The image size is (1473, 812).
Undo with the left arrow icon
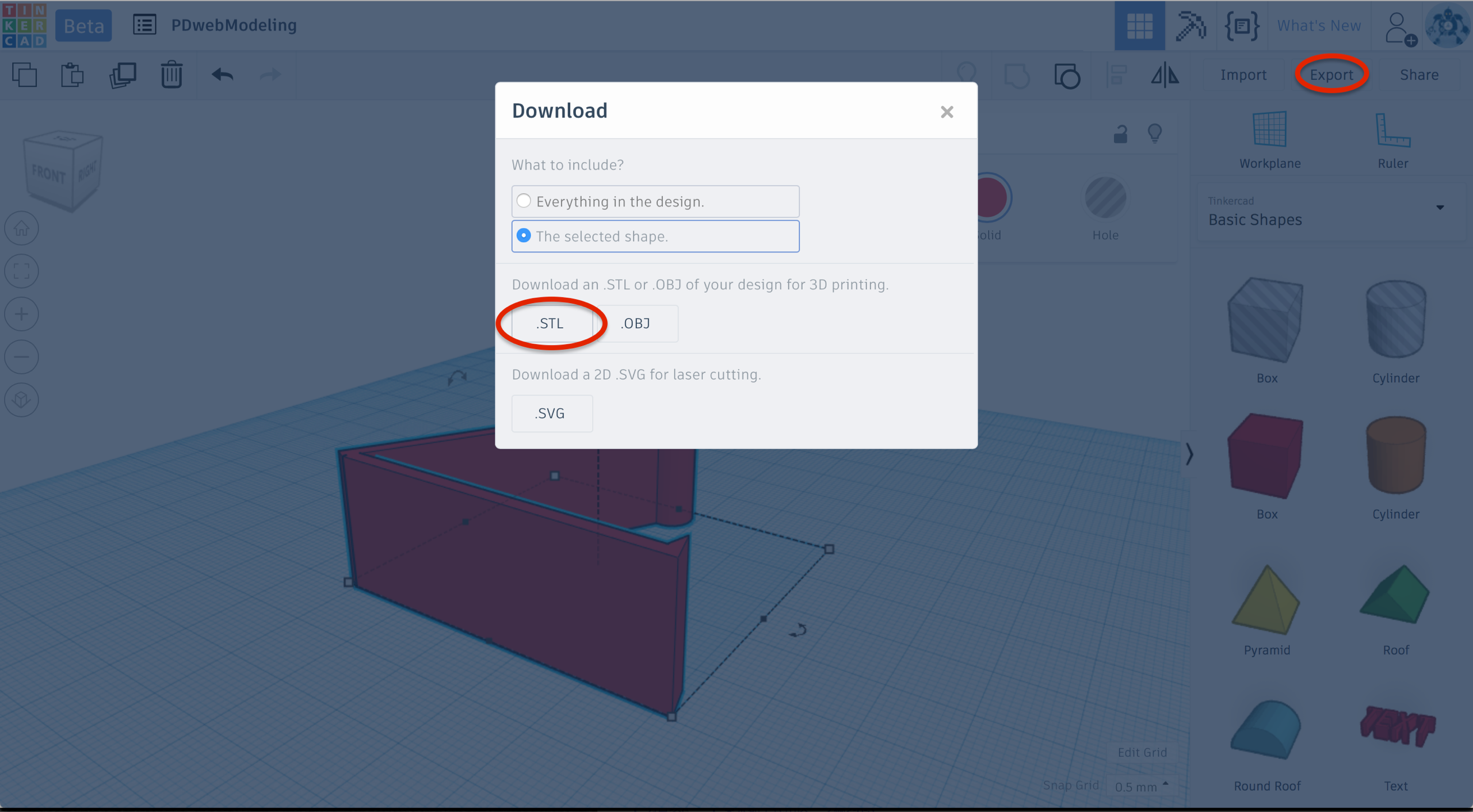pyautogui.click(x=222, y=75)
